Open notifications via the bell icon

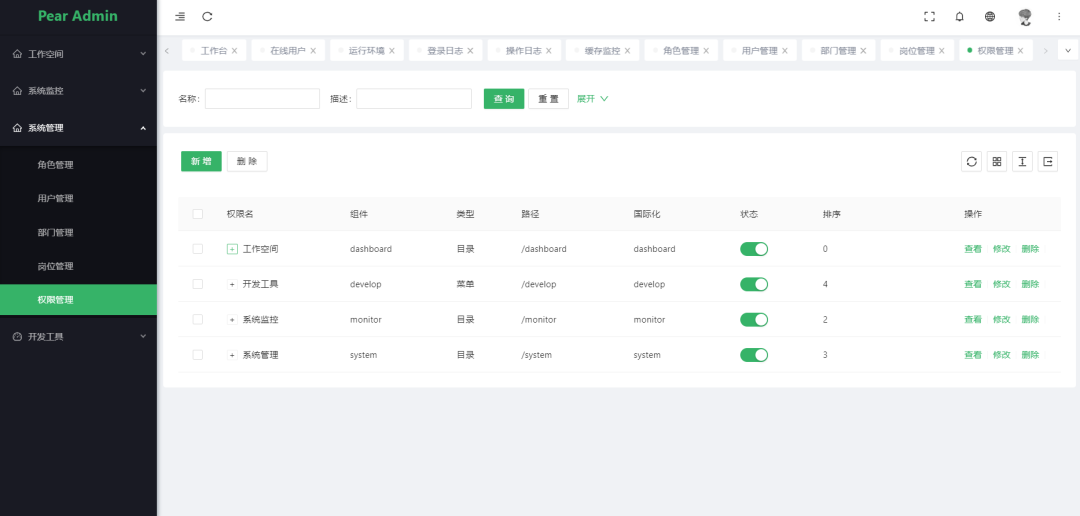959,17
